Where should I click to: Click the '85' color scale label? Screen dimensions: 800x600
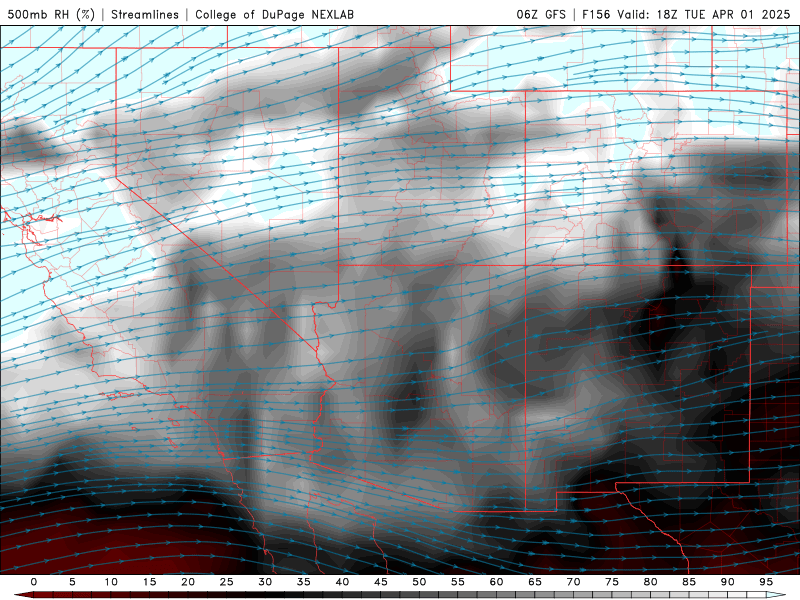(x=689, y=582)
